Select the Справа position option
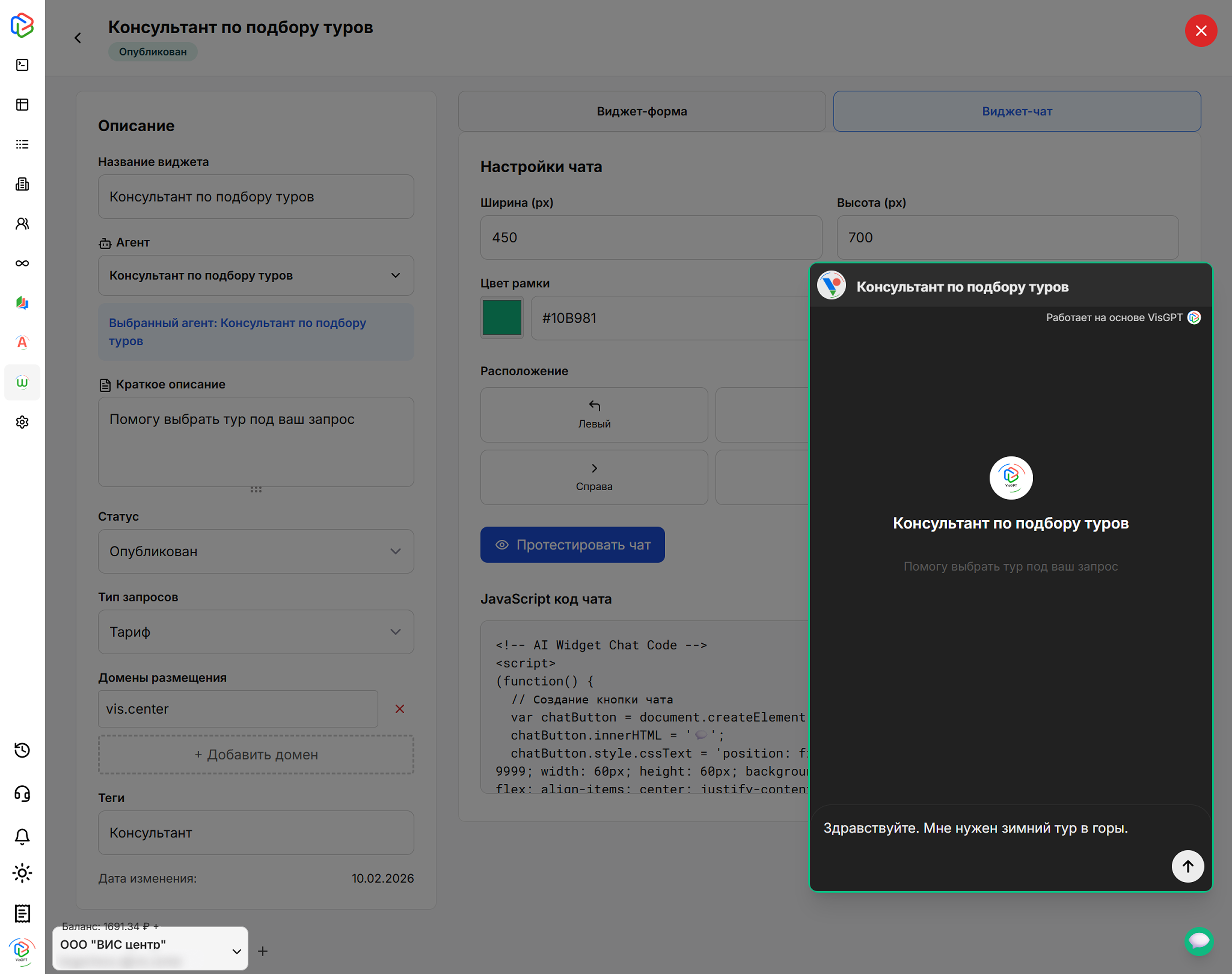Image resolution: width=1232 pixels, height=974 pixels. 594,477
